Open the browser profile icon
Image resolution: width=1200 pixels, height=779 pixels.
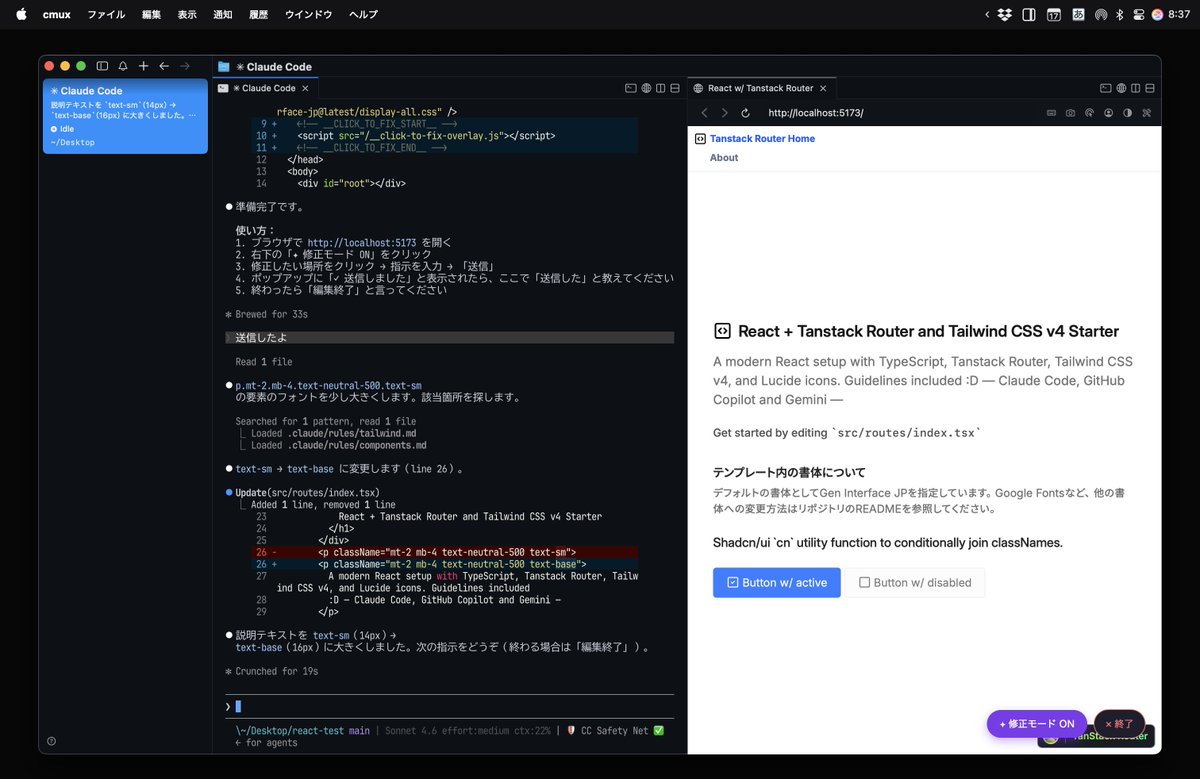coord(1109,113)
